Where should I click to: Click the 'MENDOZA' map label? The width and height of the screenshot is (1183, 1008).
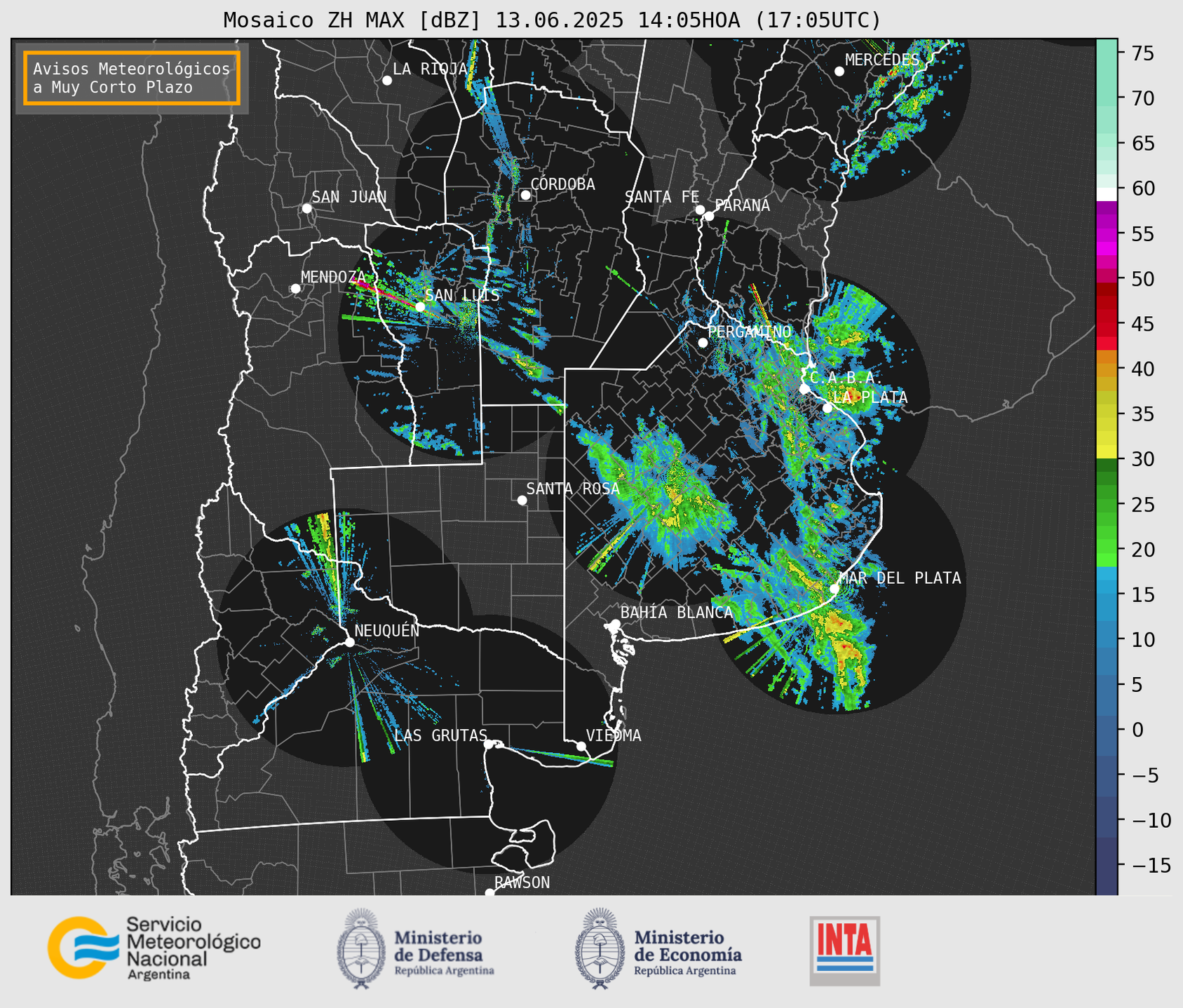coord(334,277)
